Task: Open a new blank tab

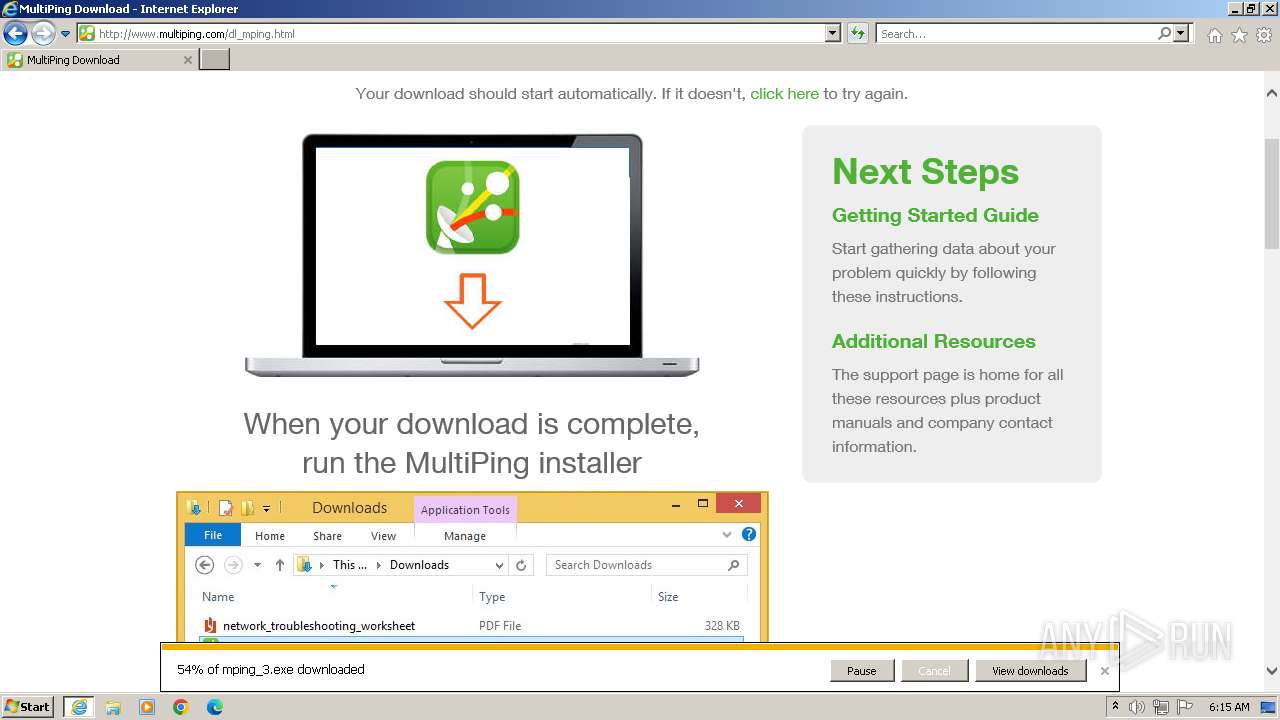Action: click(215, 60)
